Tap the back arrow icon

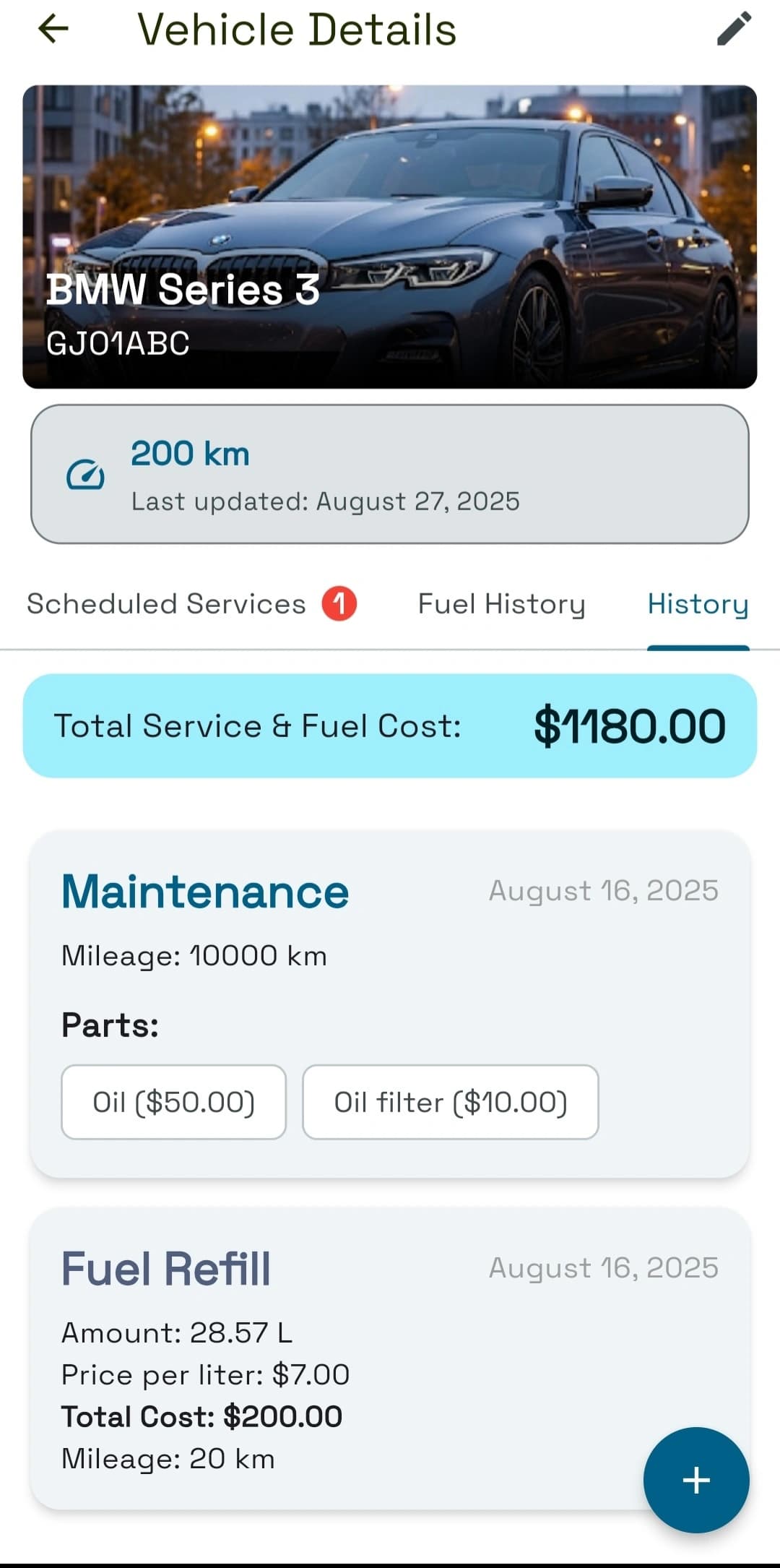53,30
